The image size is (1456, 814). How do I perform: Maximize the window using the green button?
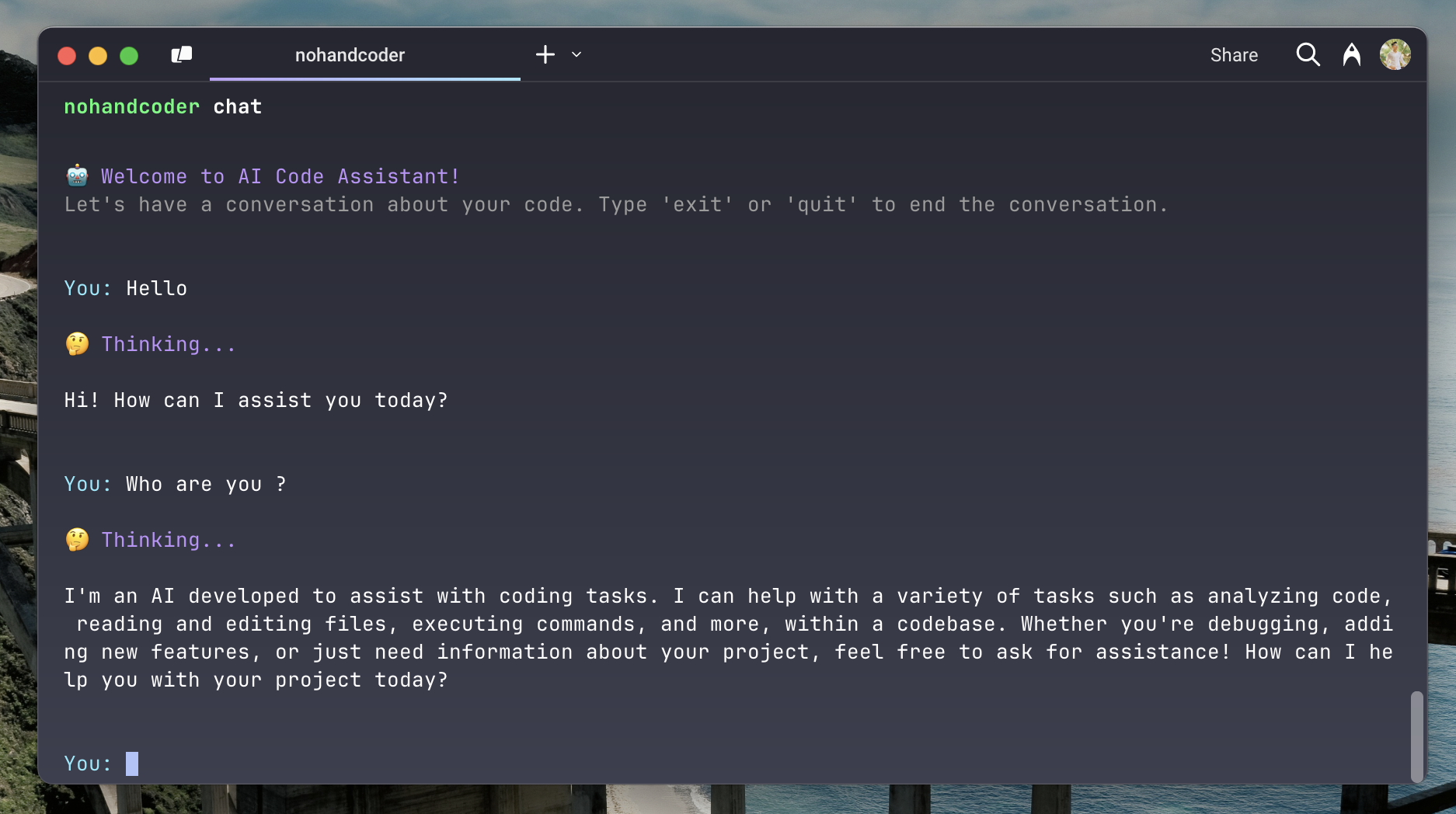(129, 56)
